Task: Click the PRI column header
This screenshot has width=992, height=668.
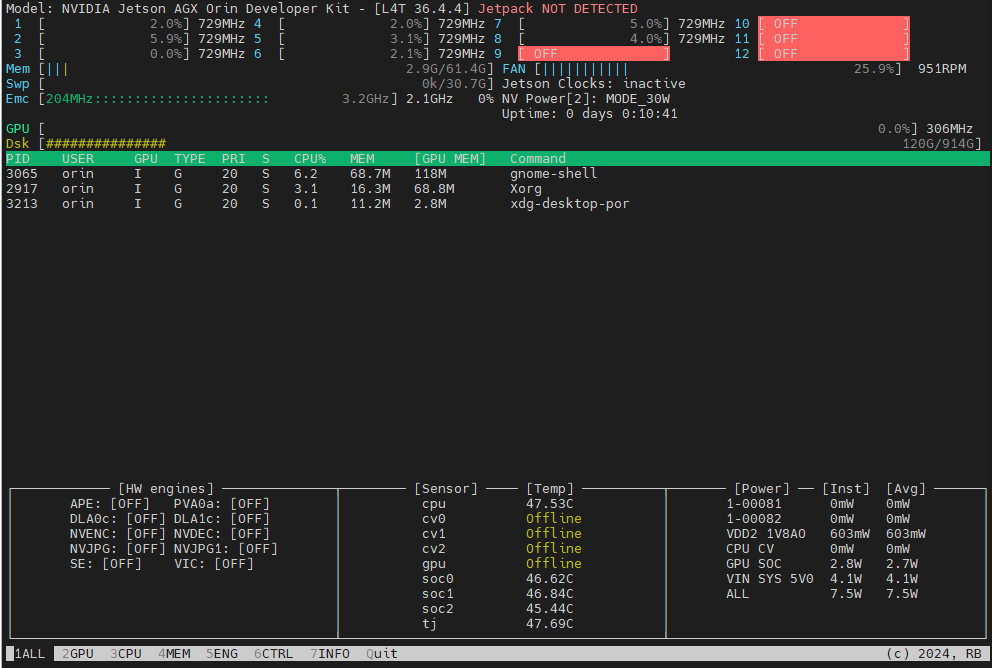Action: point(233,159)
